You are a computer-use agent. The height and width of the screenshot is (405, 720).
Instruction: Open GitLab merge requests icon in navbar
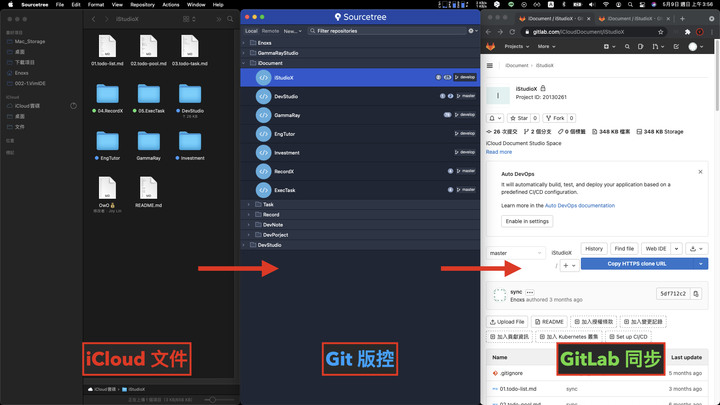point(657,46)
